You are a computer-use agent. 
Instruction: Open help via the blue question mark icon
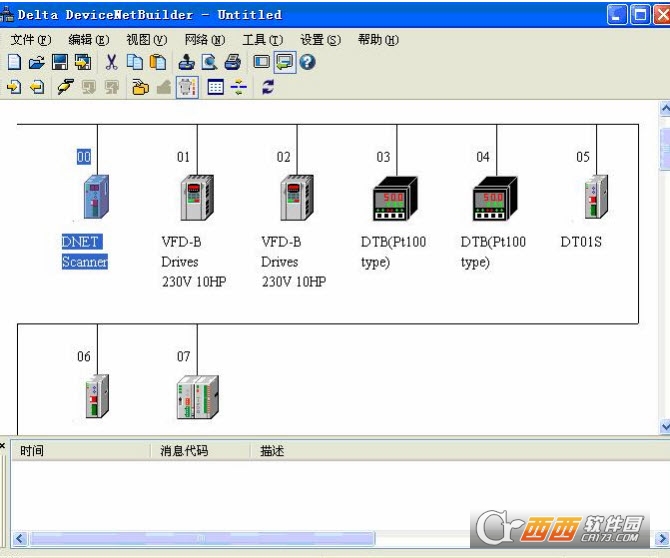pos(307,62)
